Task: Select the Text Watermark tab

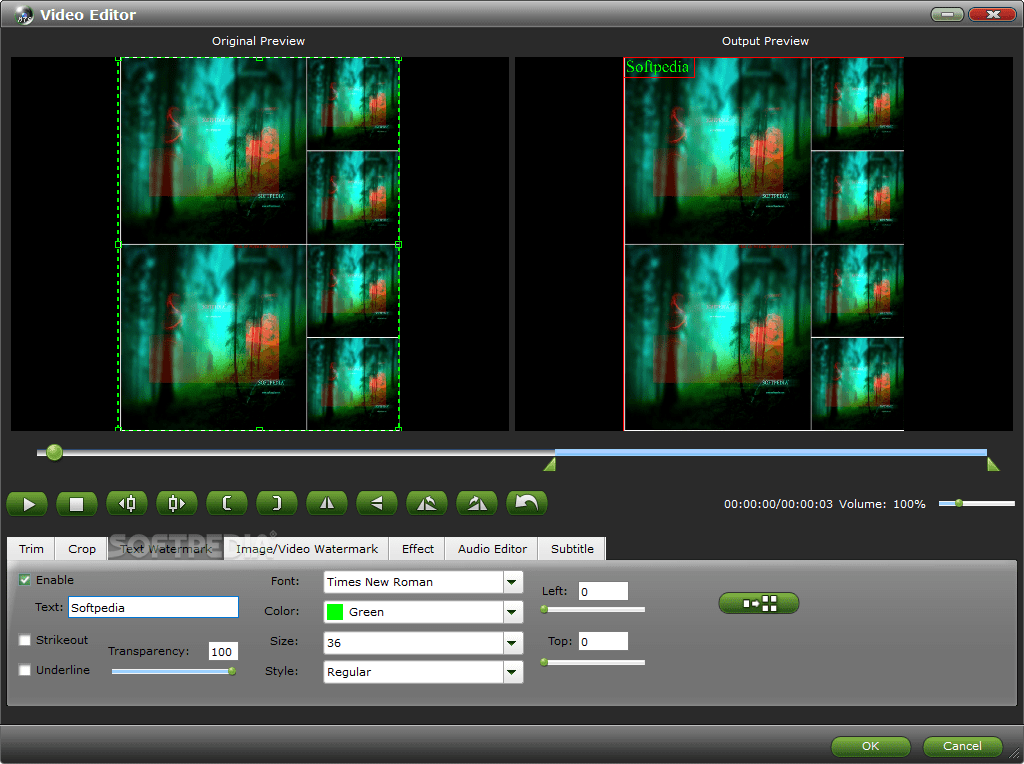Action: pyautogui.click(x=166, y=549)
